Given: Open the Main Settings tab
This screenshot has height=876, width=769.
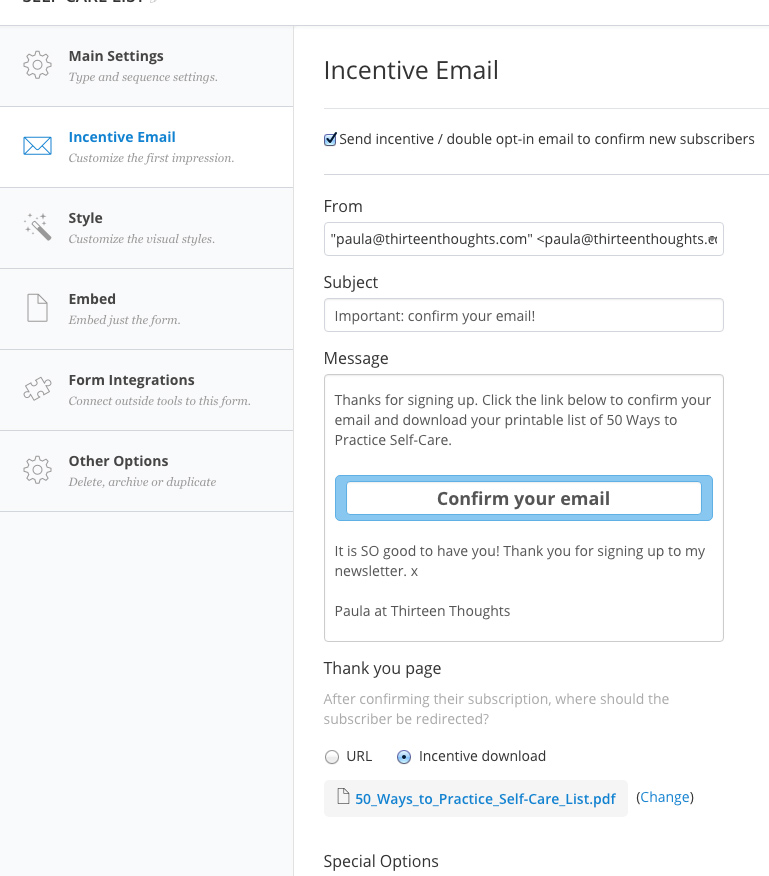Looking at the screenshot, I should (116, 57).
